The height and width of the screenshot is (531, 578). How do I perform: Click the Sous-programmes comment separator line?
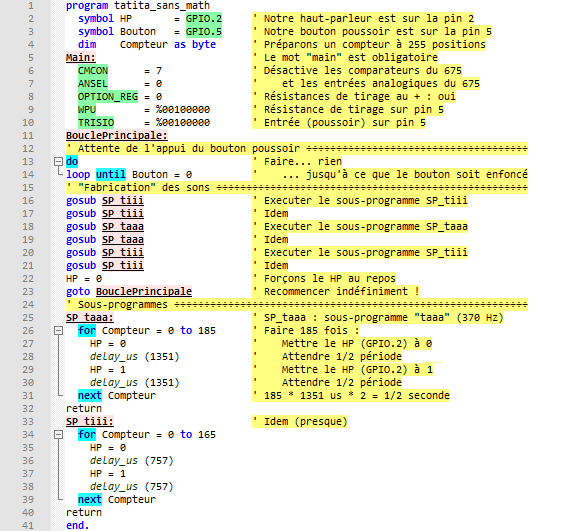click(297, 305)
